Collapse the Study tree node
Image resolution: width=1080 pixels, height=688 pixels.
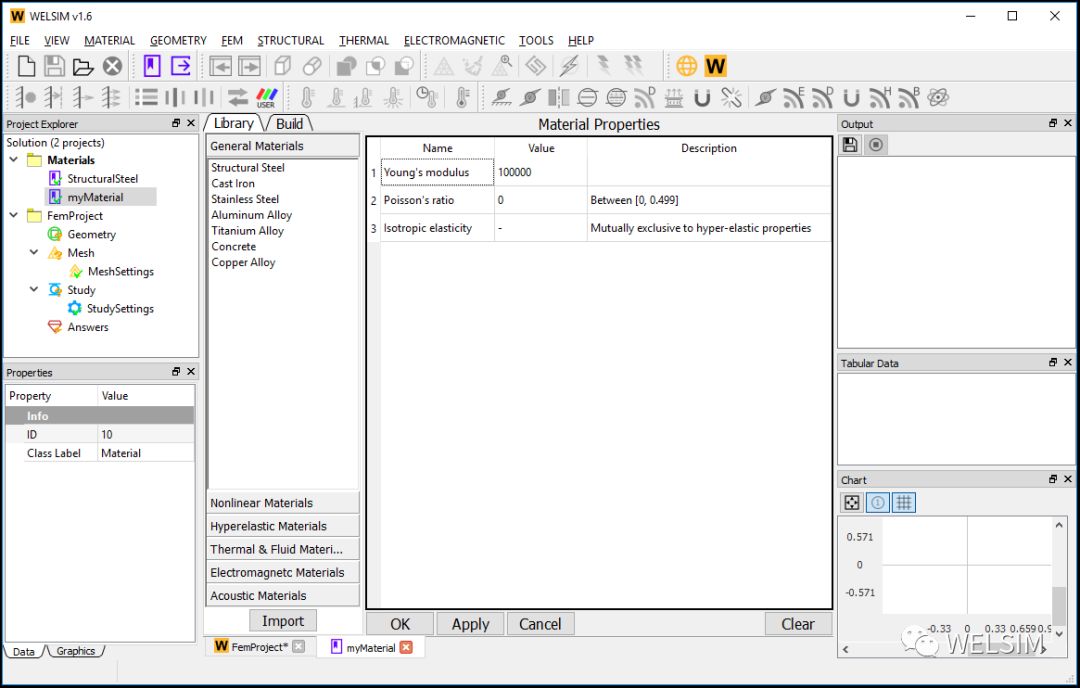tap(34, 290)
